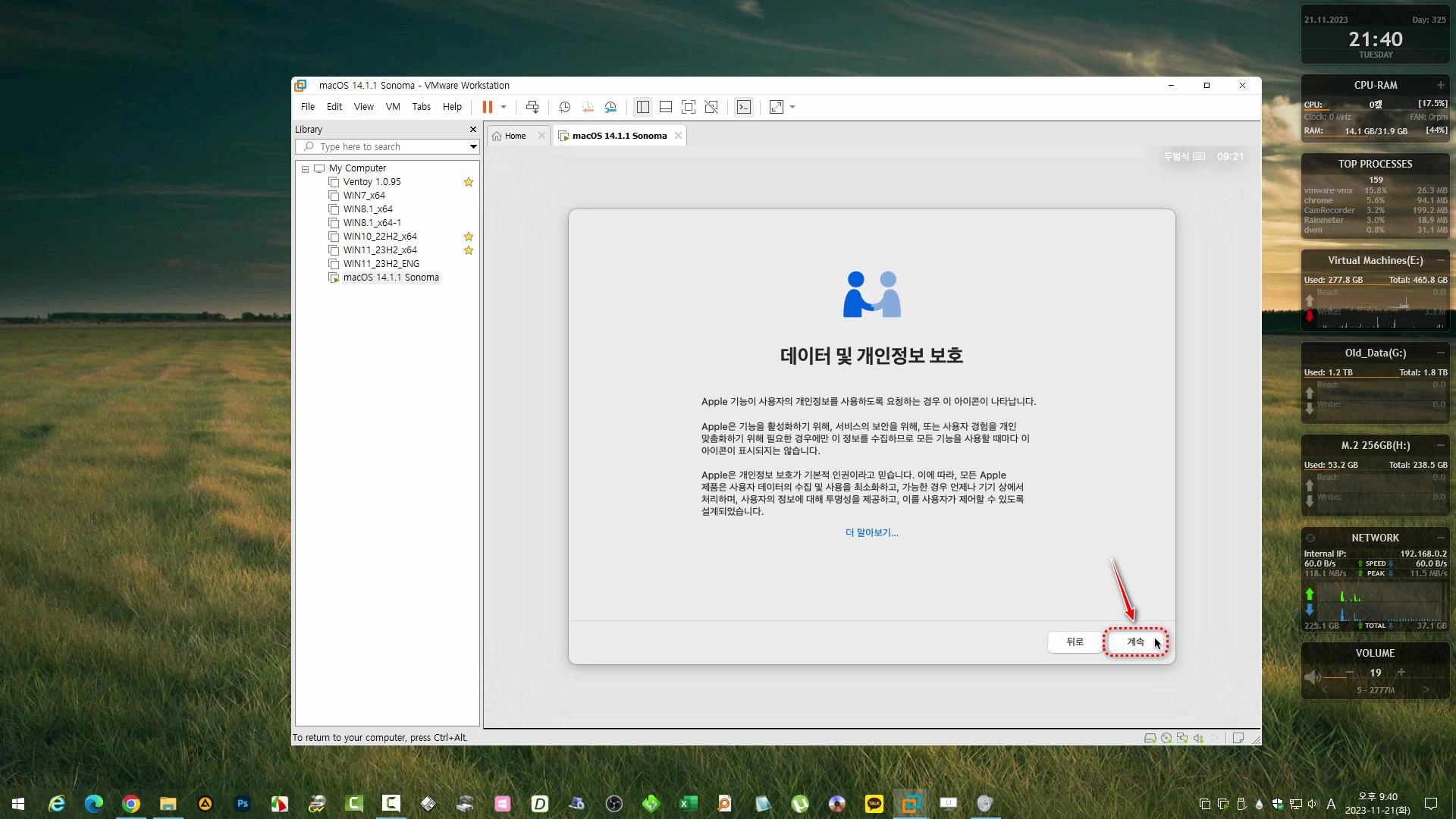Click the message log status bar icon
The width and height of the screenshot is (1456, 819).
[x=1238, y=738]
